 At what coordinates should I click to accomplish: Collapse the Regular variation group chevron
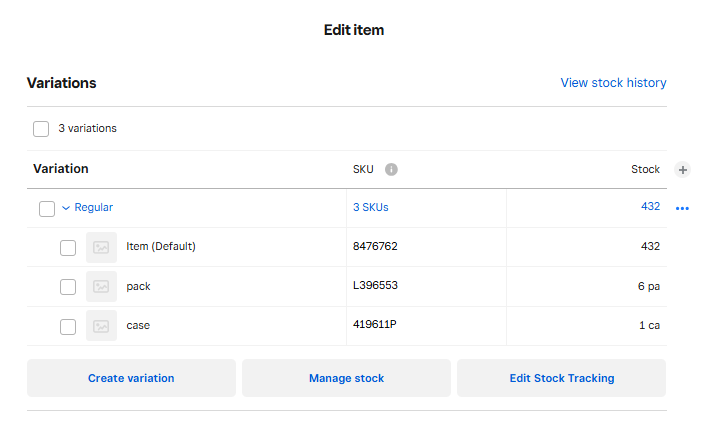pos(66,208)
